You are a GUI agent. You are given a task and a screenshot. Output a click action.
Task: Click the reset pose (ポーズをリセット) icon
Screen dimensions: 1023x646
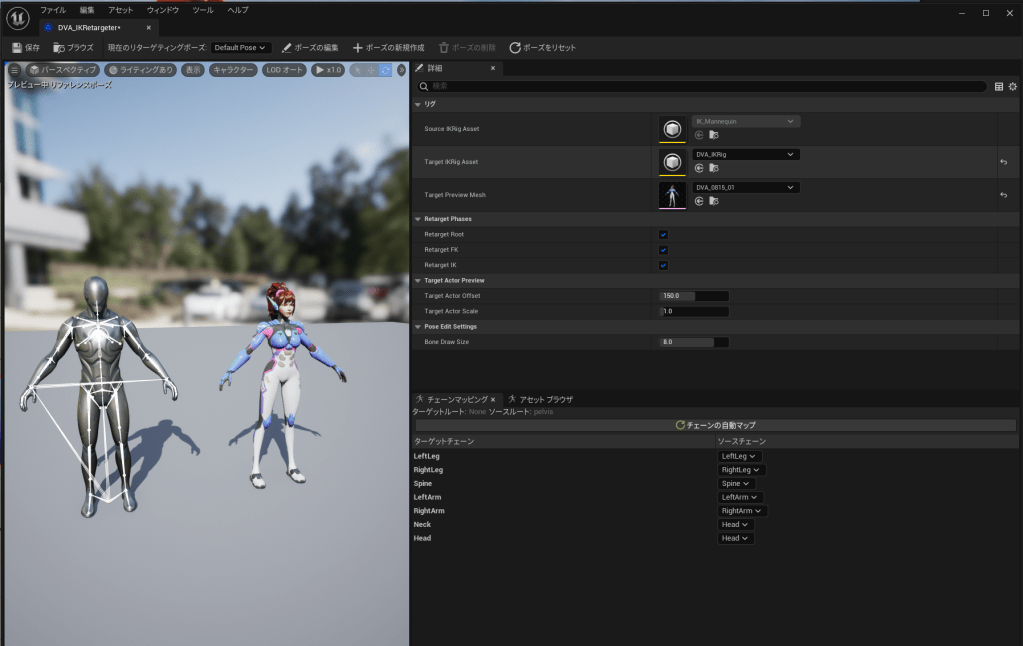tap(515, 48)
